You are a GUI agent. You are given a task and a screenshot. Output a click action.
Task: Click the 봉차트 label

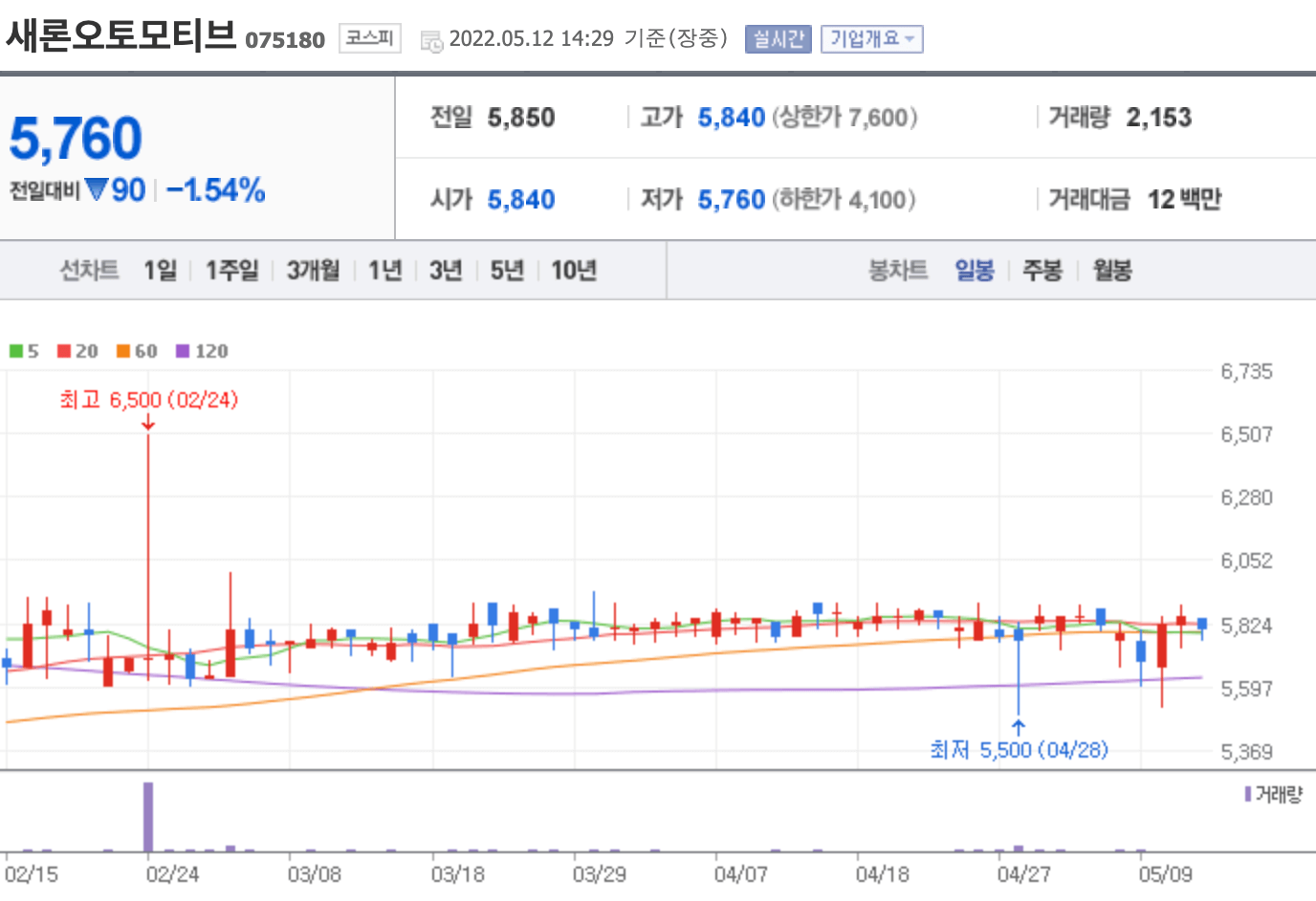point(898,271)
